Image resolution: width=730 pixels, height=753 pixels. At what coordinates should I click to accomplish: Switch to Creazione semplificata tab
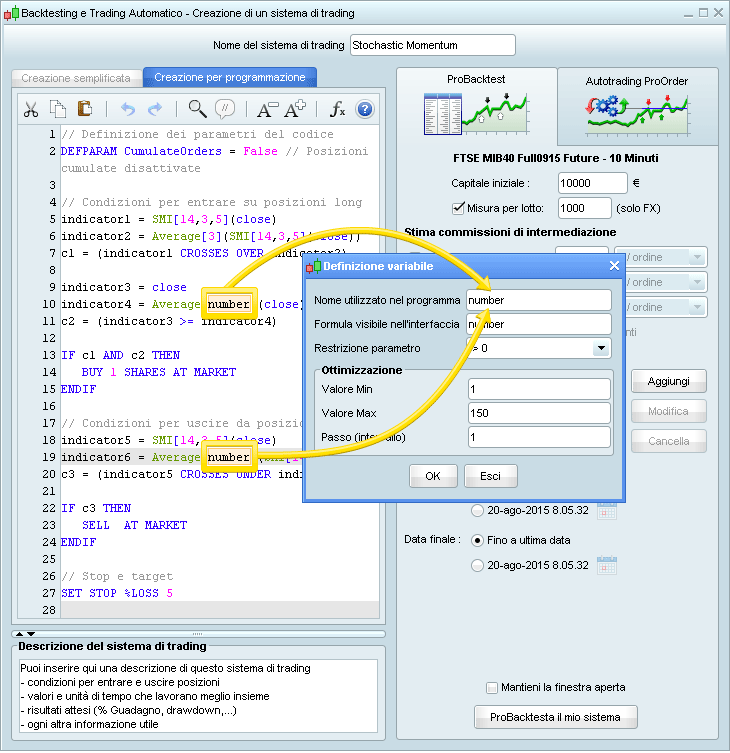point(76,77)
